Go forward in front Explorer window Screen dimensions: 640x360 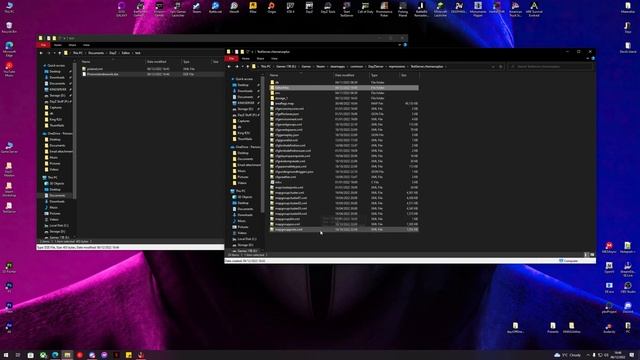point(236,67)
